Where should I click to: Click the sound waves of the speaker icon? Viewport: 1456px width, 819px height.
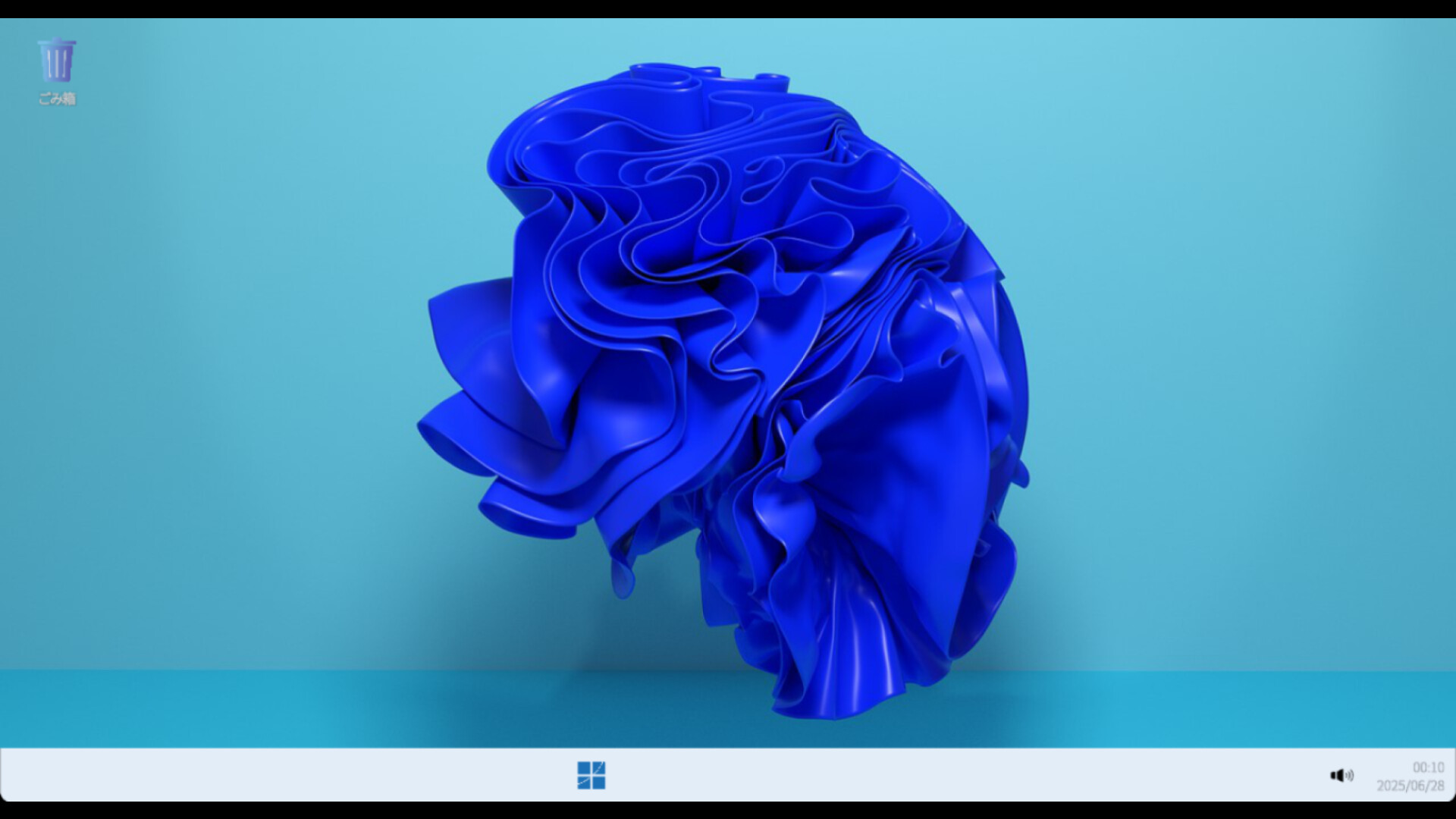click(x=1348, y=775)
